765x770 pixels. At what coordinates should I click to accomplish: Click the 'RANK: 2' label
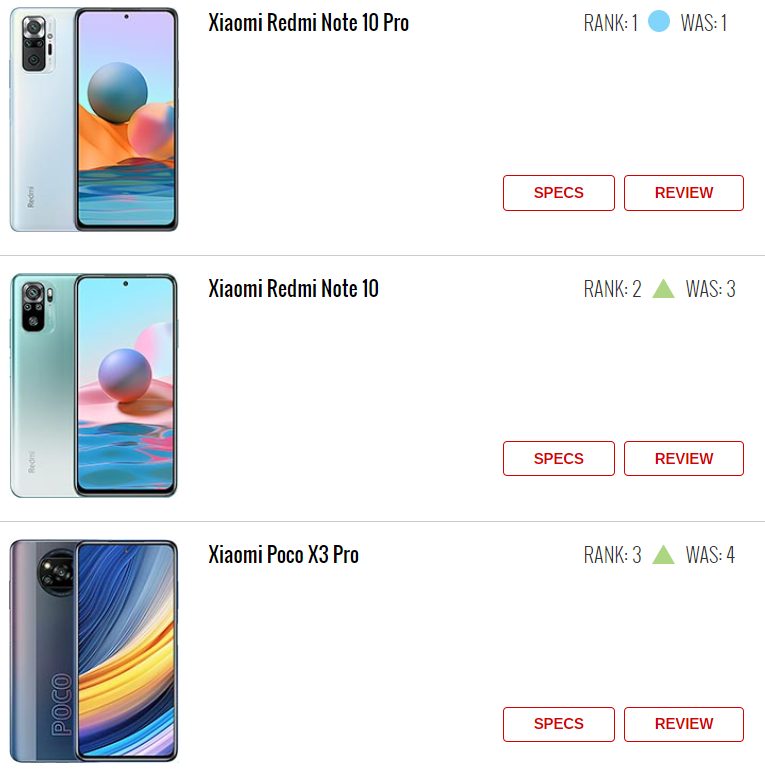612,289
